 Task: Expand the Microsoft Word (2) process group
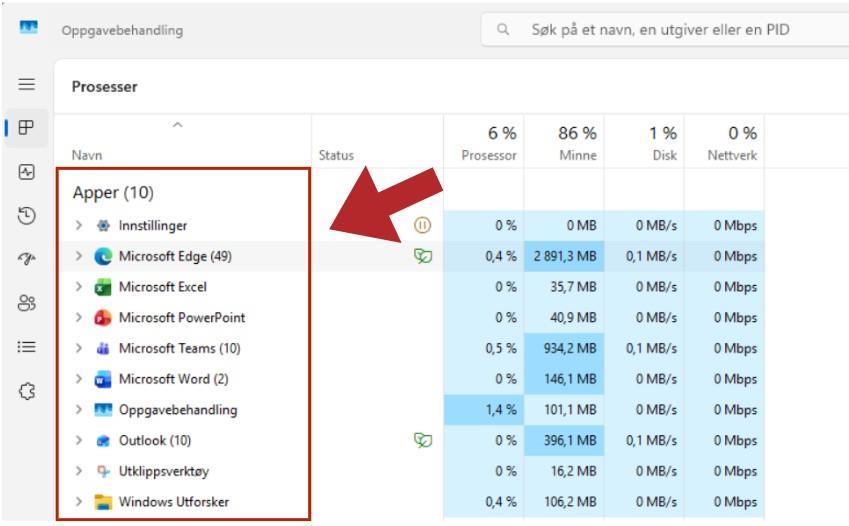pos(79,379)
